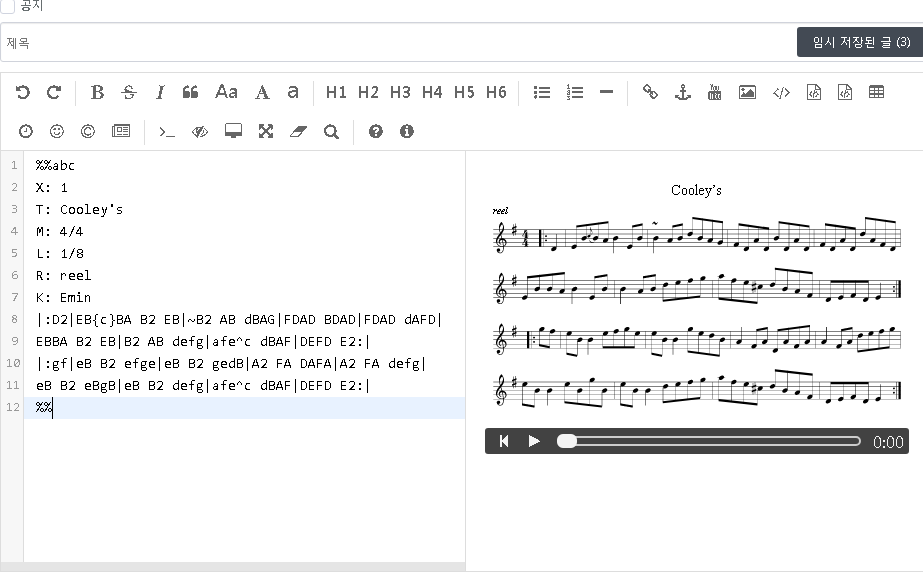Toggle the live preview eye-slash icon
Image resolution: width=923 pixels, height=575 pixels.
point(200,131)
